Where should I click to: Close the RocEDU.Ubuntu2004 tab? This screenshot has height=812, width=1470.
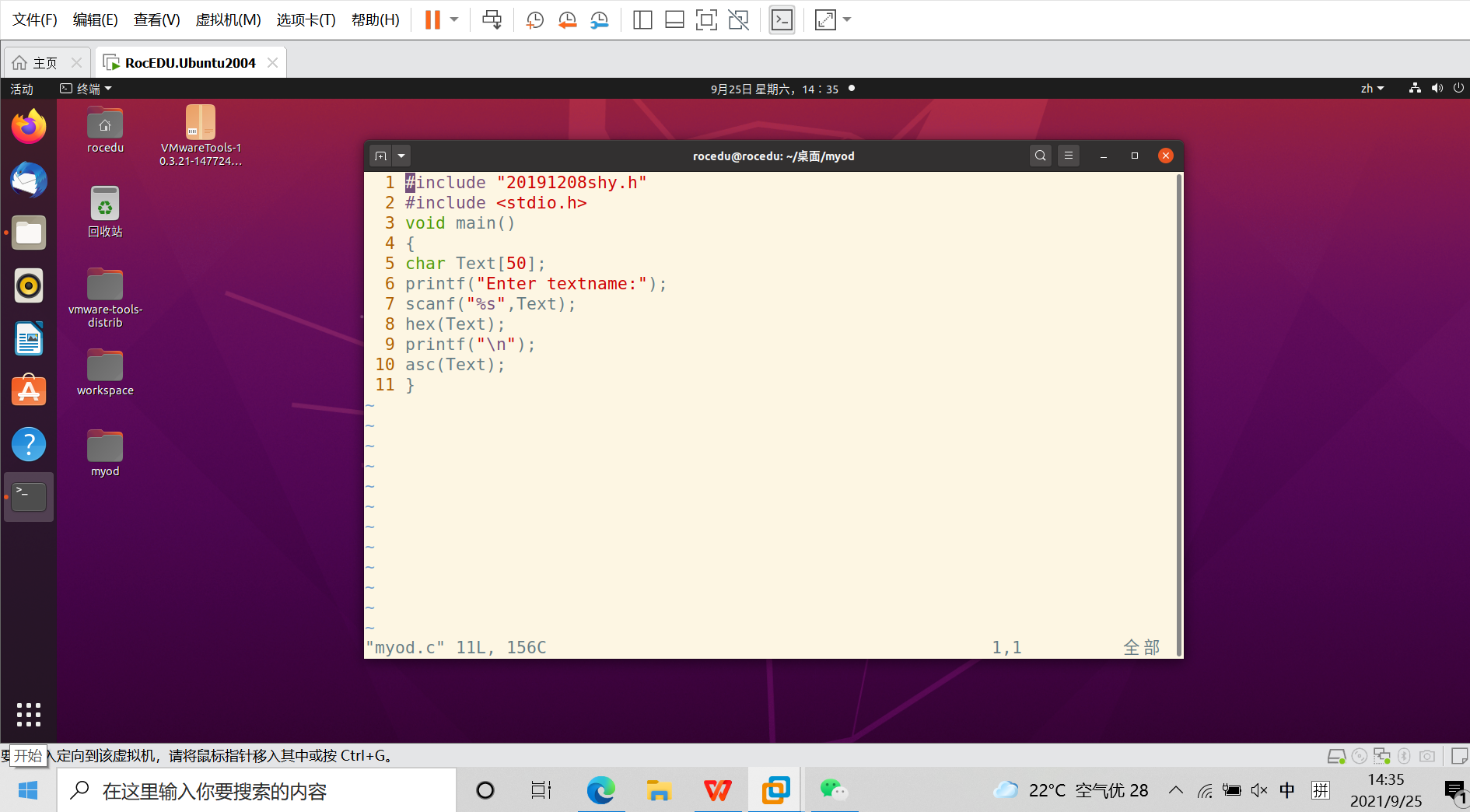(272, 63)
